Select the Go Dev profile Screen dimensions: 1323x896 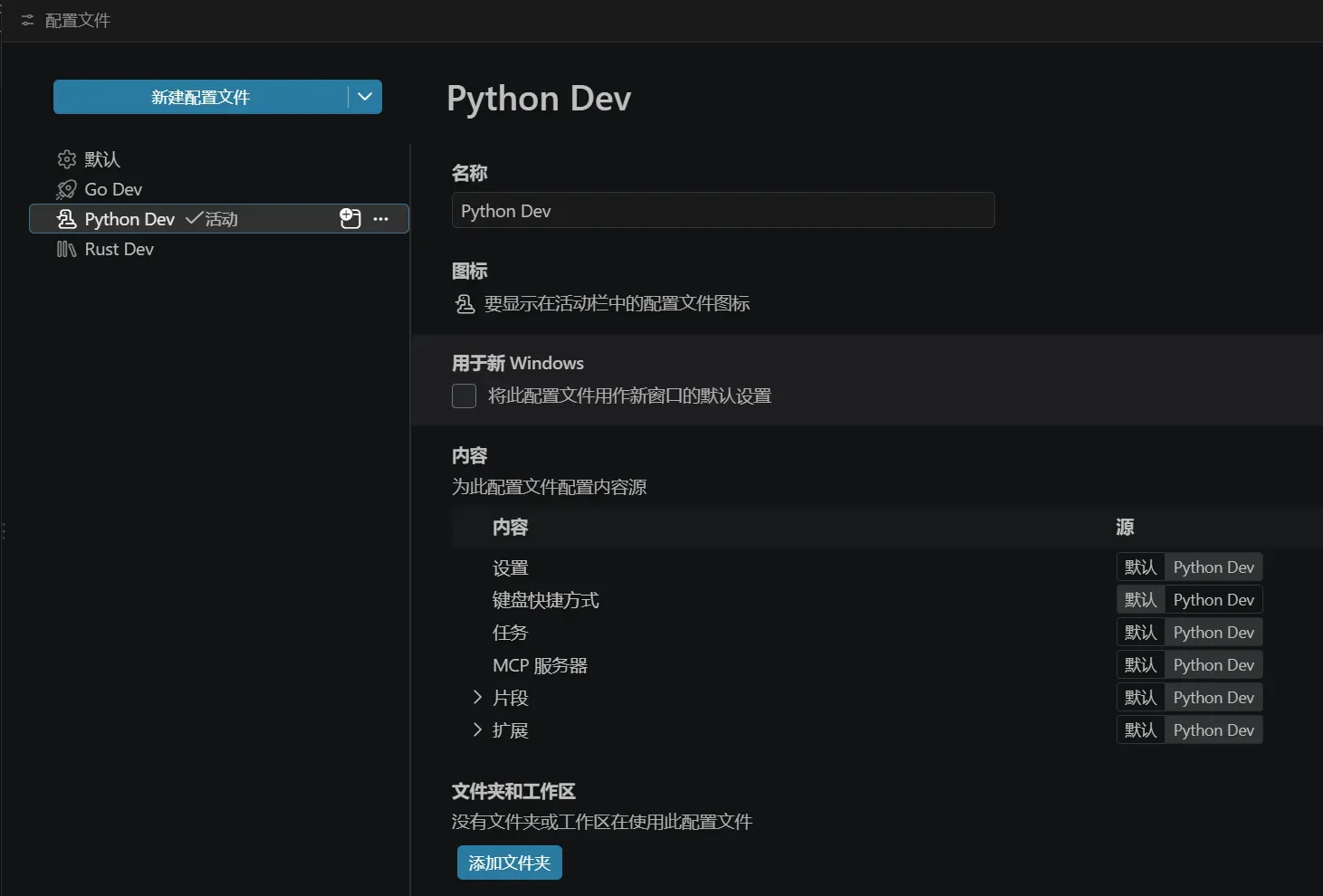tap(219, 189)
